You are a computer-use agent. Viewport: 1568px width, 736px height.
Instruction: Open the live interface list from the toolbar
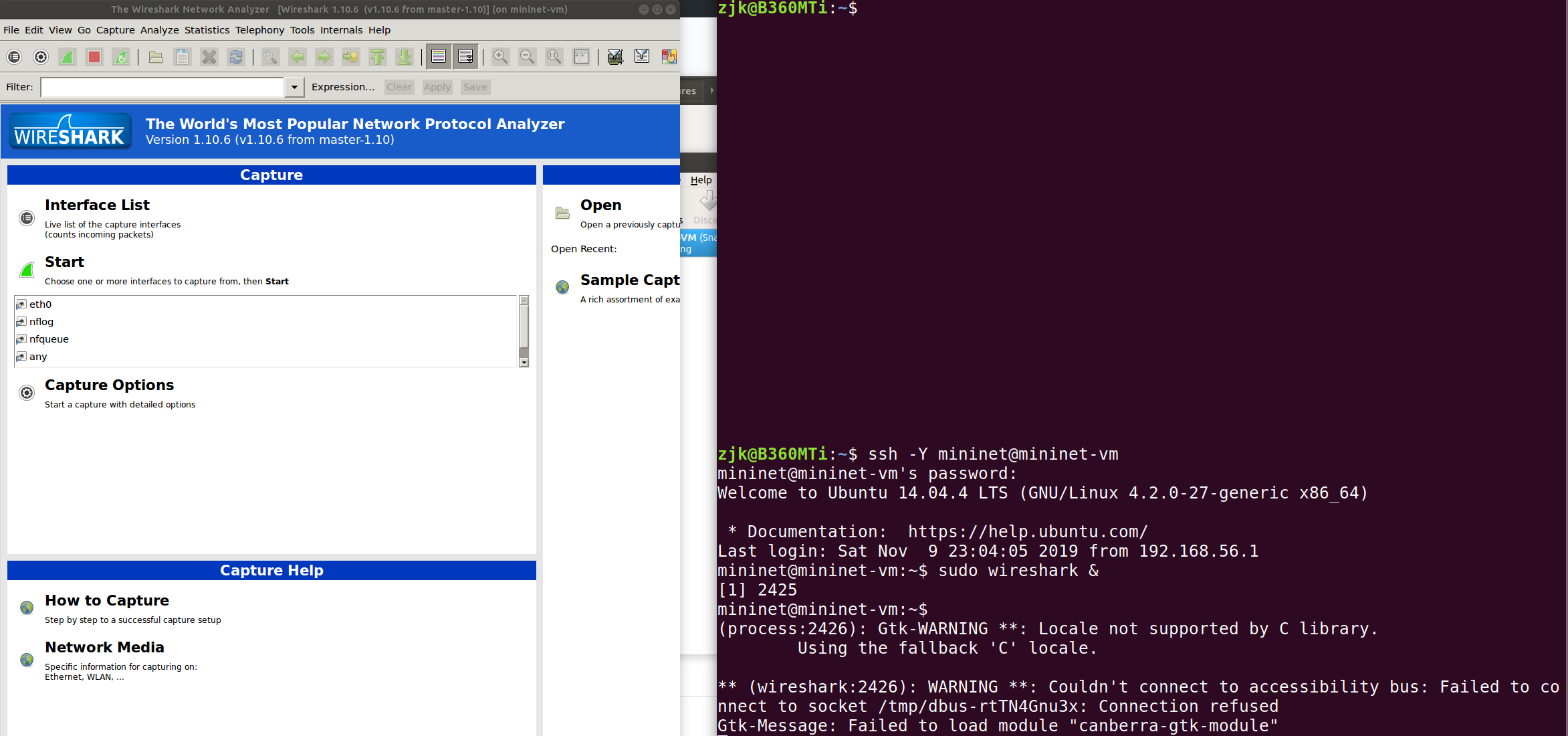[x=13, y=57]
